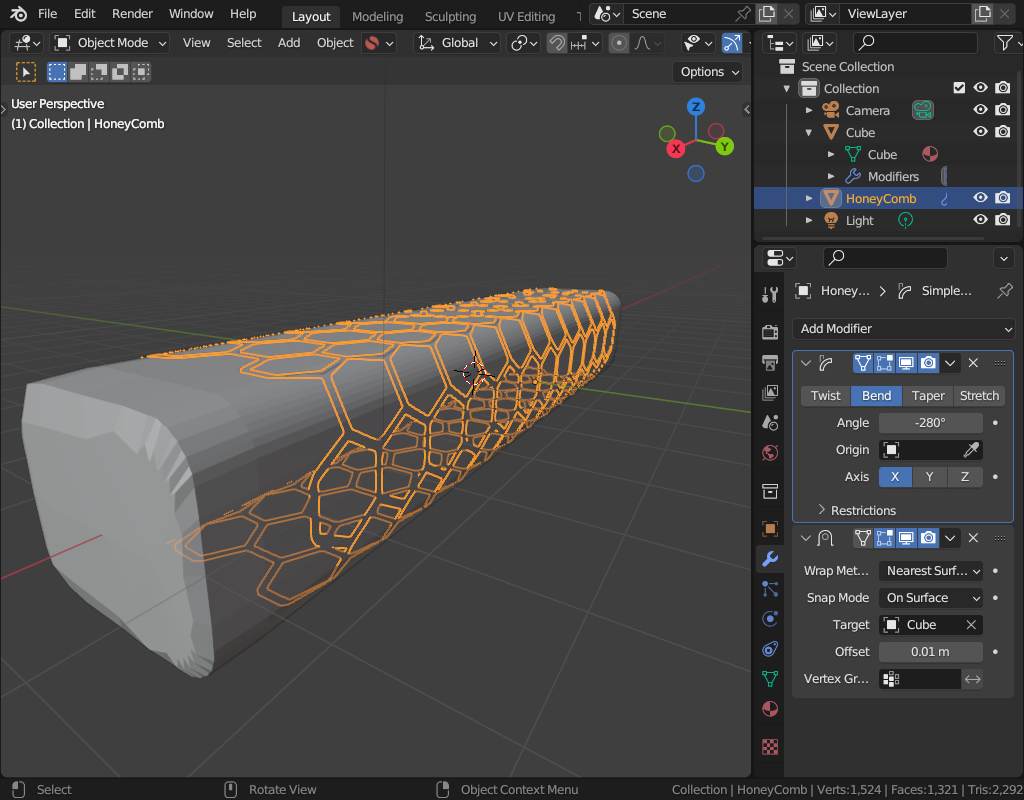Collapse the SimpleDeform modifier panel

tap(806, 363)
